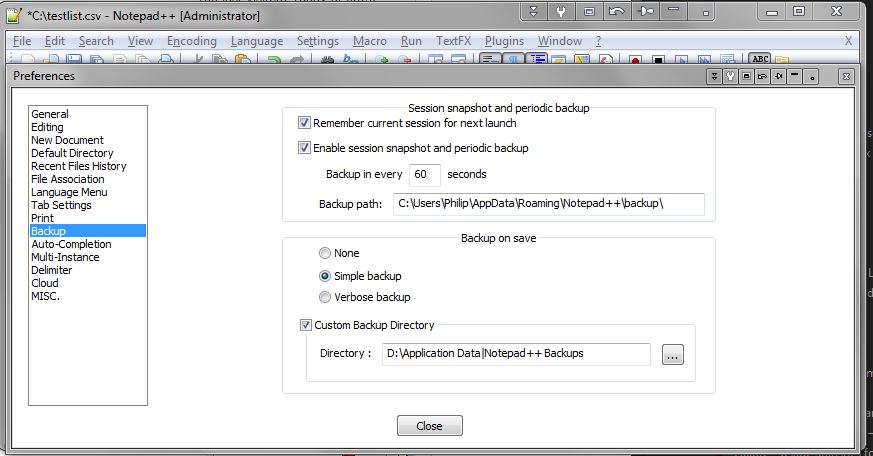Click the Zoom Out toolbar icon
873x456 pixels.
point(405,58)
